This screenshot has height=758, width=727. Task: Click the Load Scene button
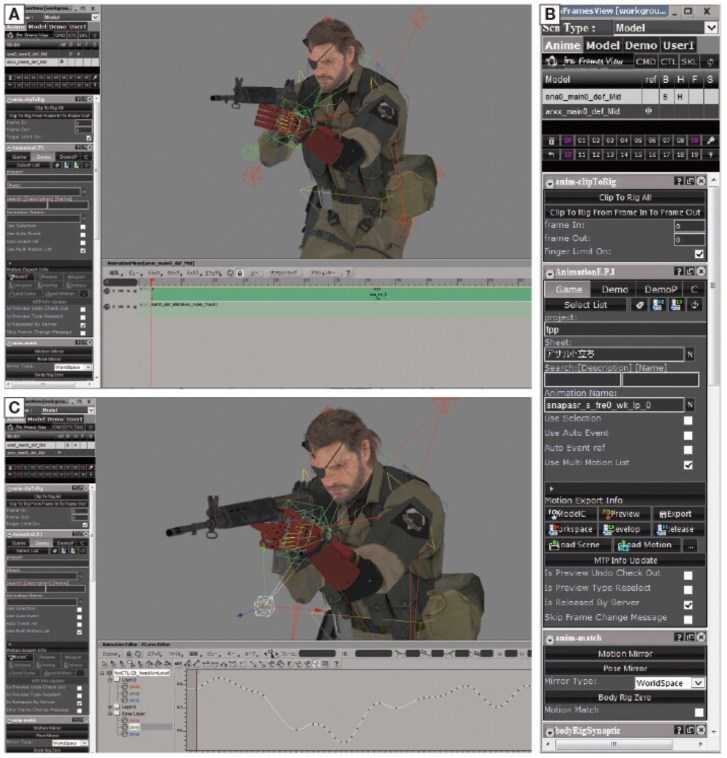[x=578, y=545]
